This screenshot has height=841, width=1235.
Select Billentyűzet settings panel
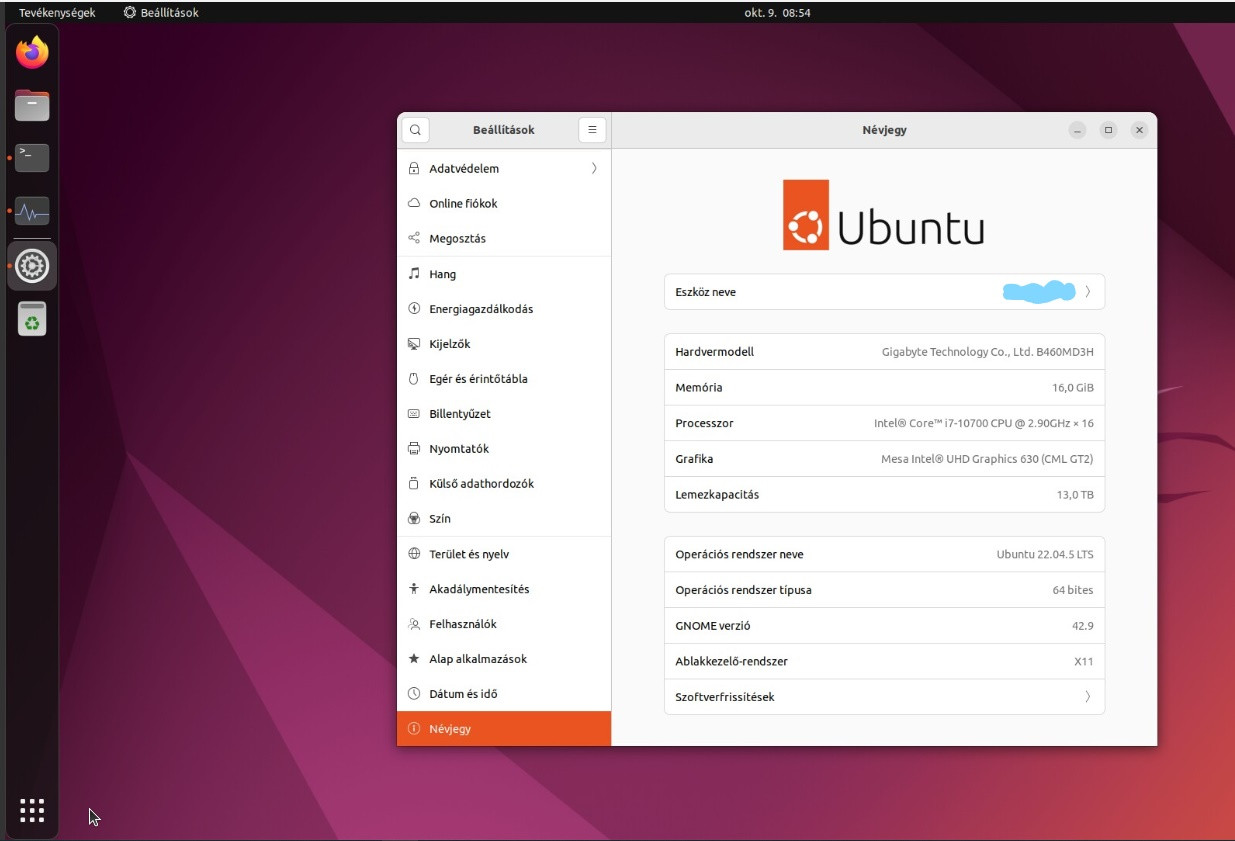tap(504, 414)
